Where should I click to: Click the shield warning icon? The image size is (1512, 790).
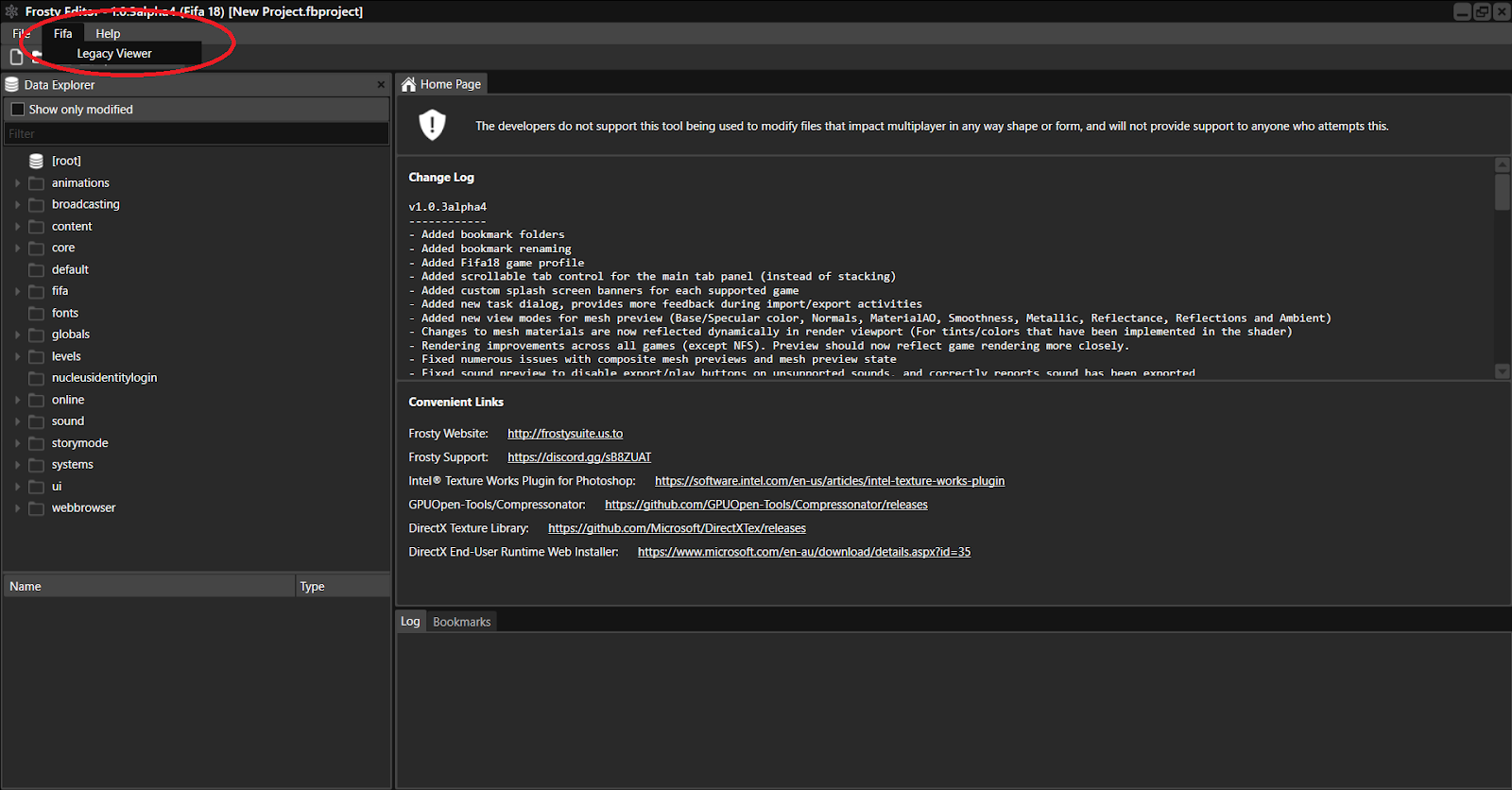click(x=432, y=125)
